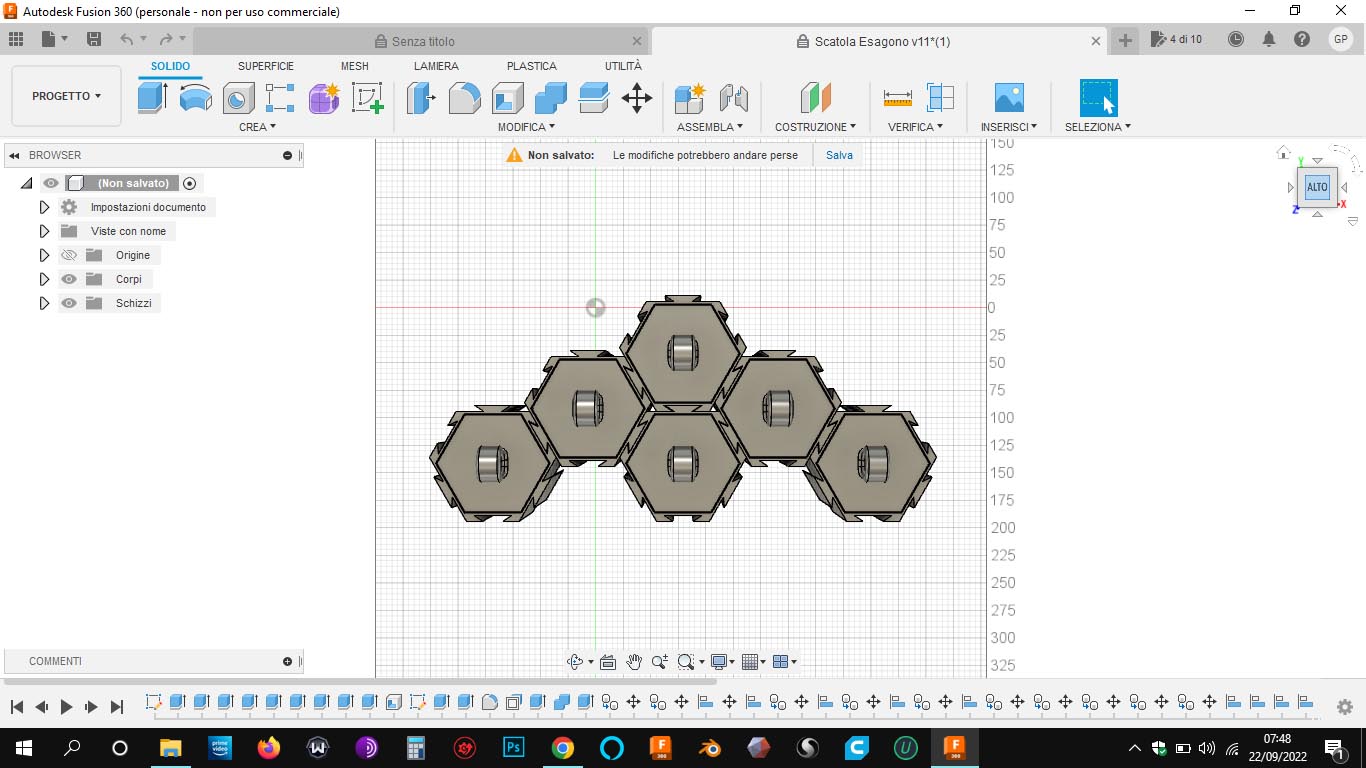This screenshot has width=1366, height=768.
Task: Show the Origine folder in the browser
Action: click(x=68, y=255)
